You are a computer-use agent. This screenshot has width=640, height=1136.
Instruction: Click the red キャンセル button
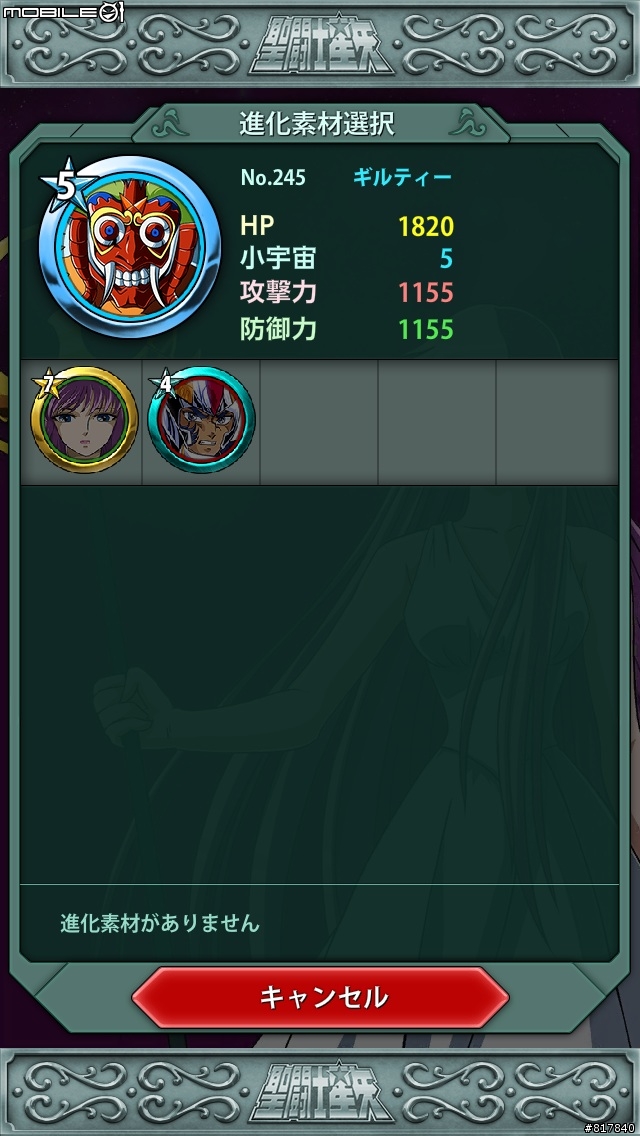click(320, 998)
